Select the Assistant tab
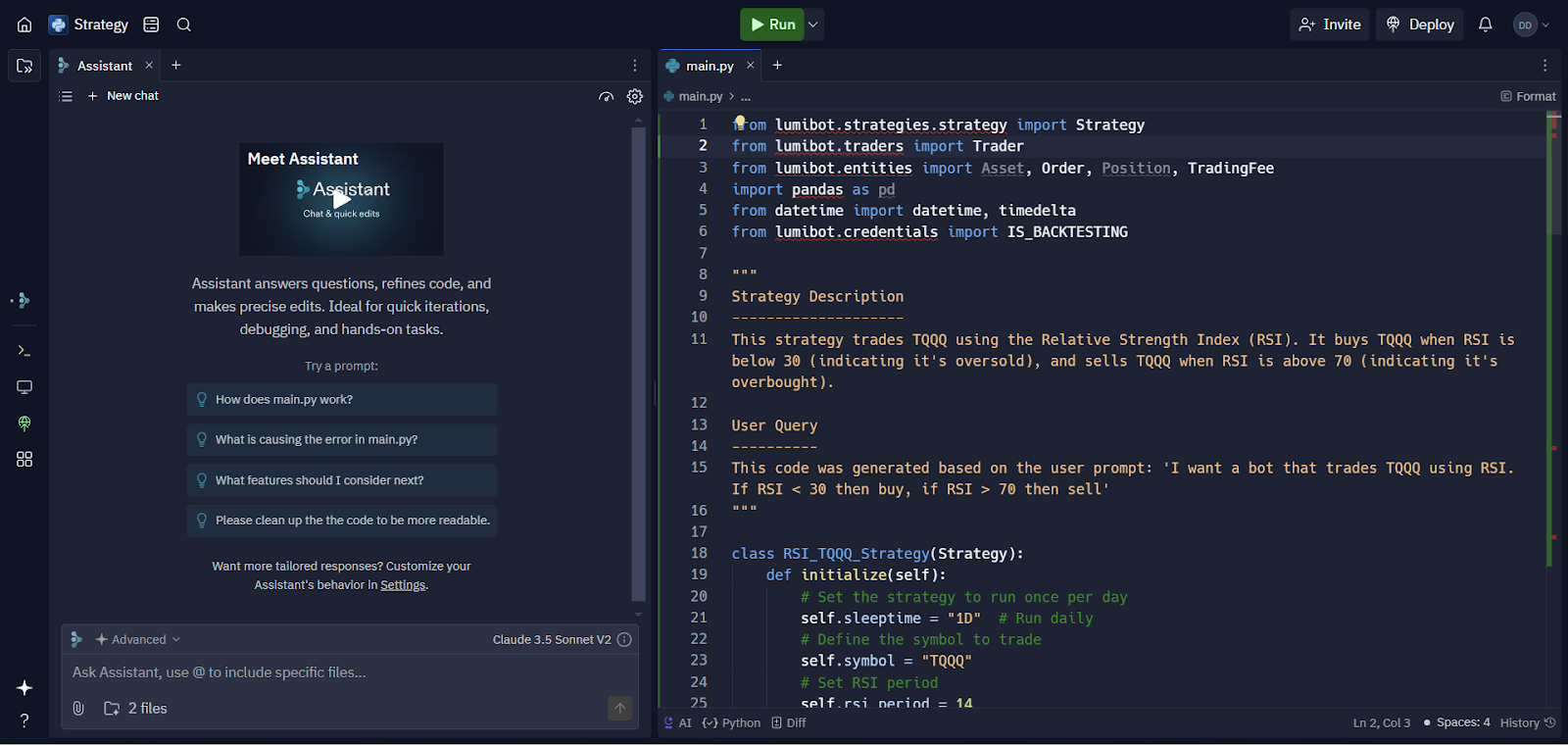Image resolution: width=1568 pixels, height=745 pixels. pyautogui.click(x=105, y=66)
